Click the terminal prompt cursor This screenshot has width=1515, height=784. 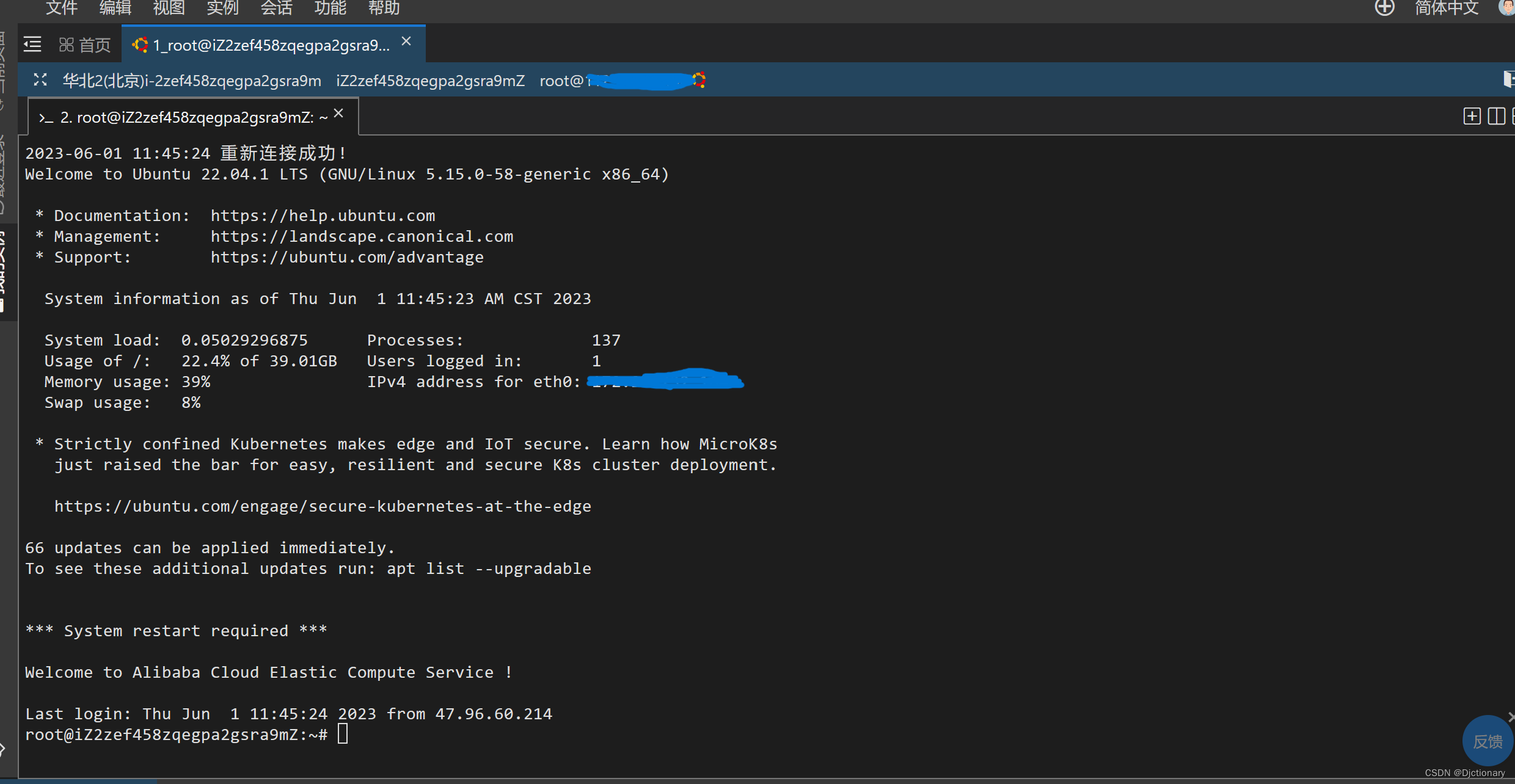(343, 734)
